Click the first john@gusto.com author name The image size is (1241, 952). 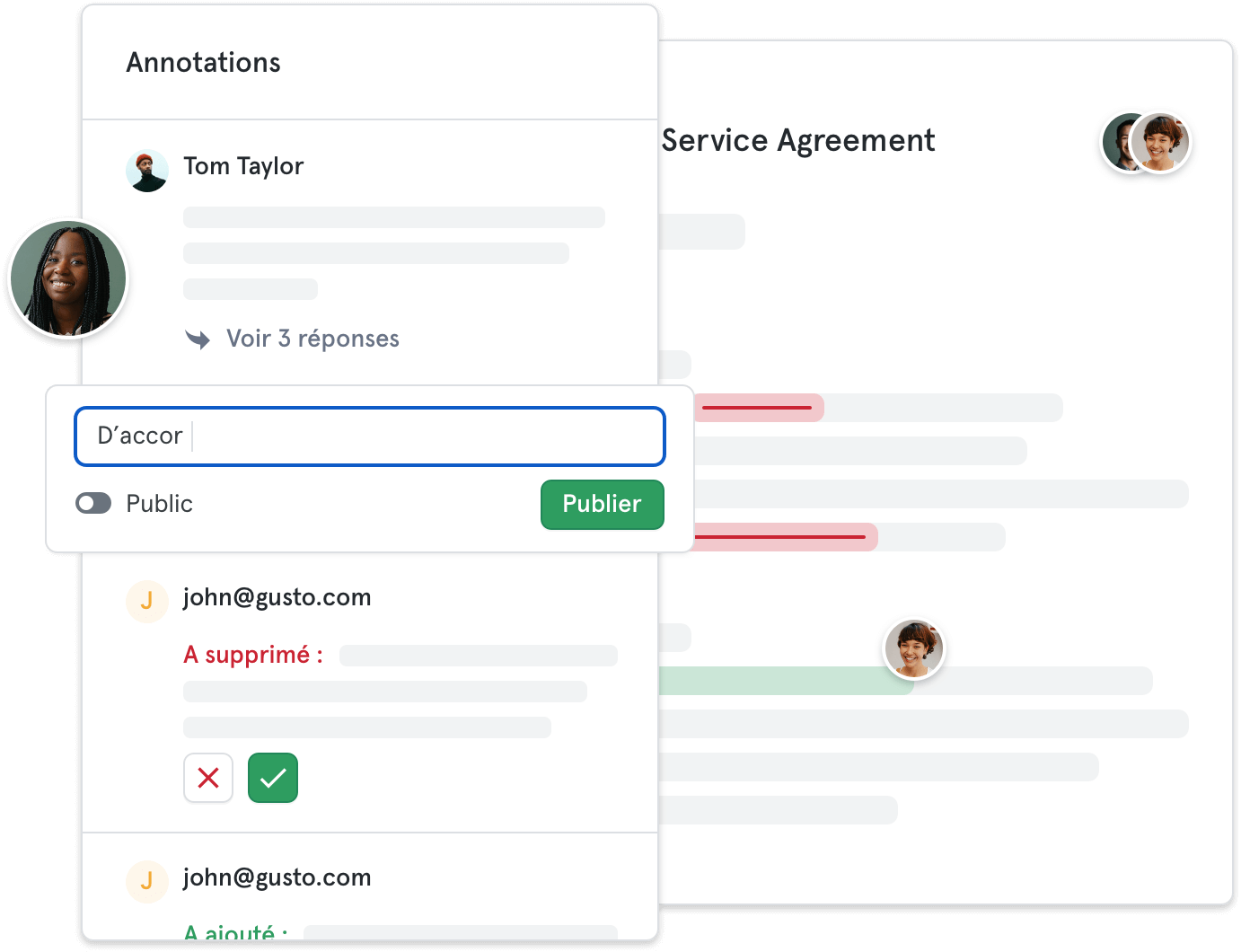tap(277, 597)
